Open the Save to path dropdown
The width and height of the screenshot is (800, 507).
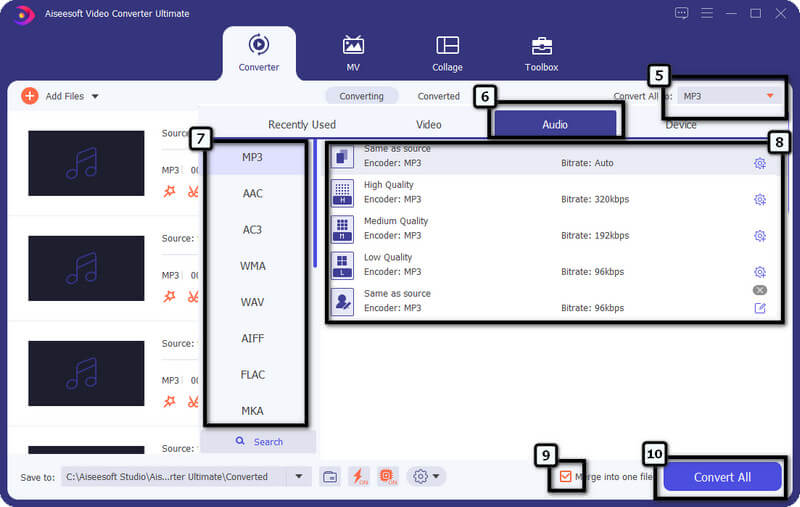pos(297,477)
